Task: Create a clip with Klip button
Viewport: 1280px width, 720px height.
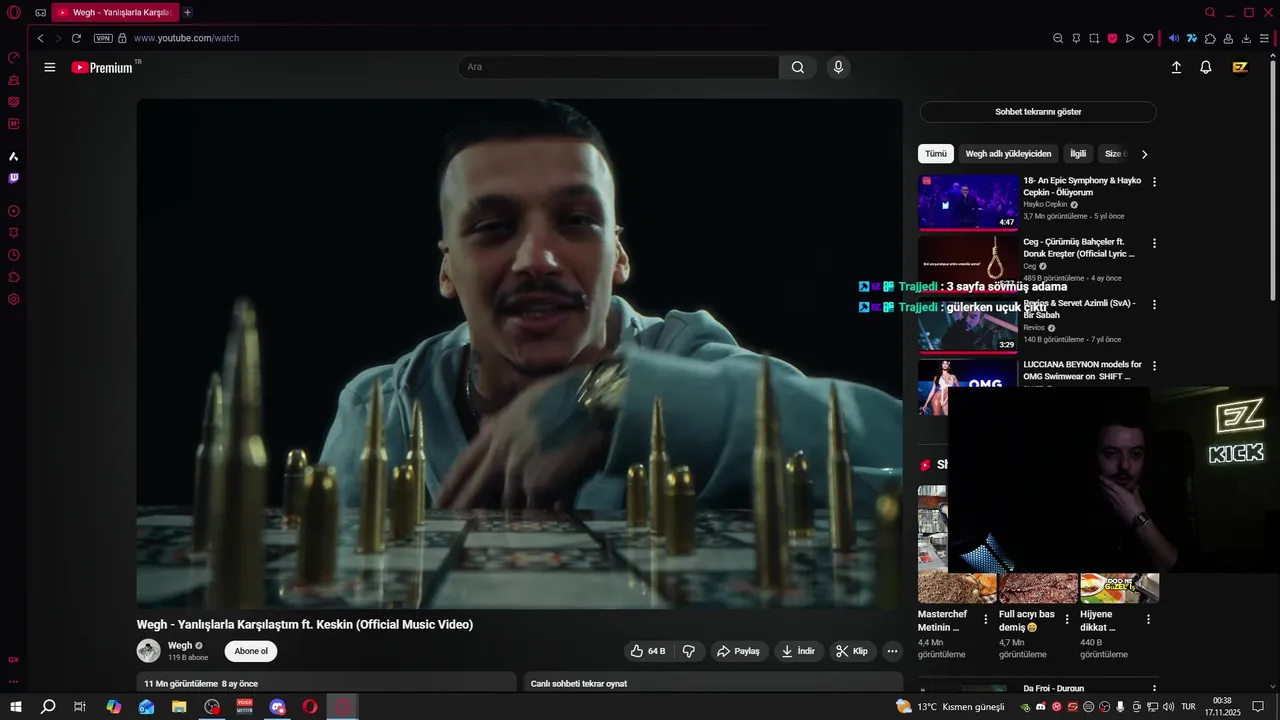Action: (852, 651)
